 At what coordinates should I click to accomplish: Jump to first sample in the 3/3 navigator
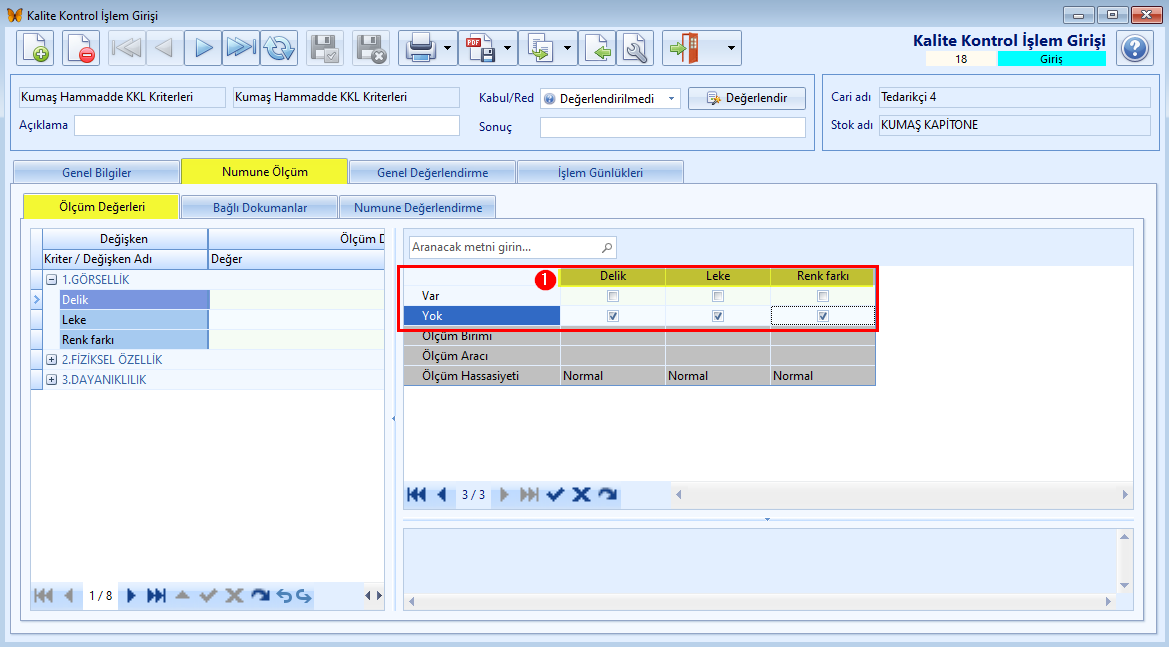417,494
